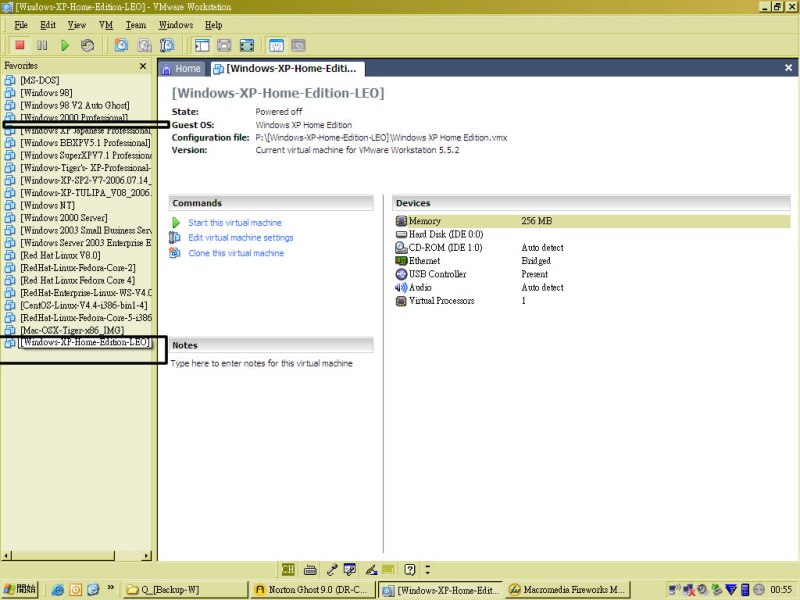Select the [Windows-XP-Home-Editi... tab
The width and height of the screenshot is (800, 600).
click(286, 69)
